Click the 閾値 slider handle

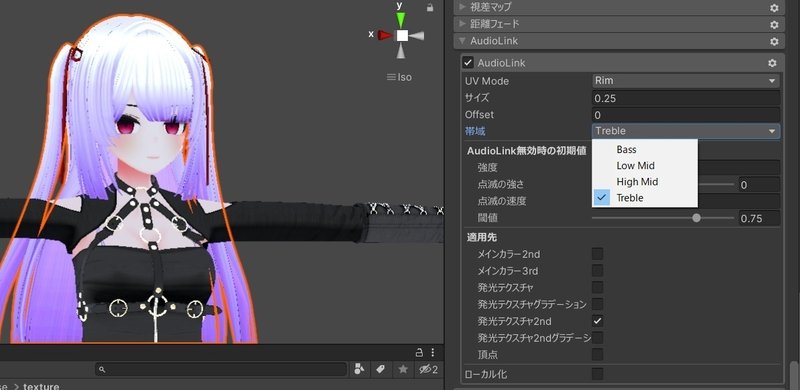pyautogui.click(x=696, y=218)
